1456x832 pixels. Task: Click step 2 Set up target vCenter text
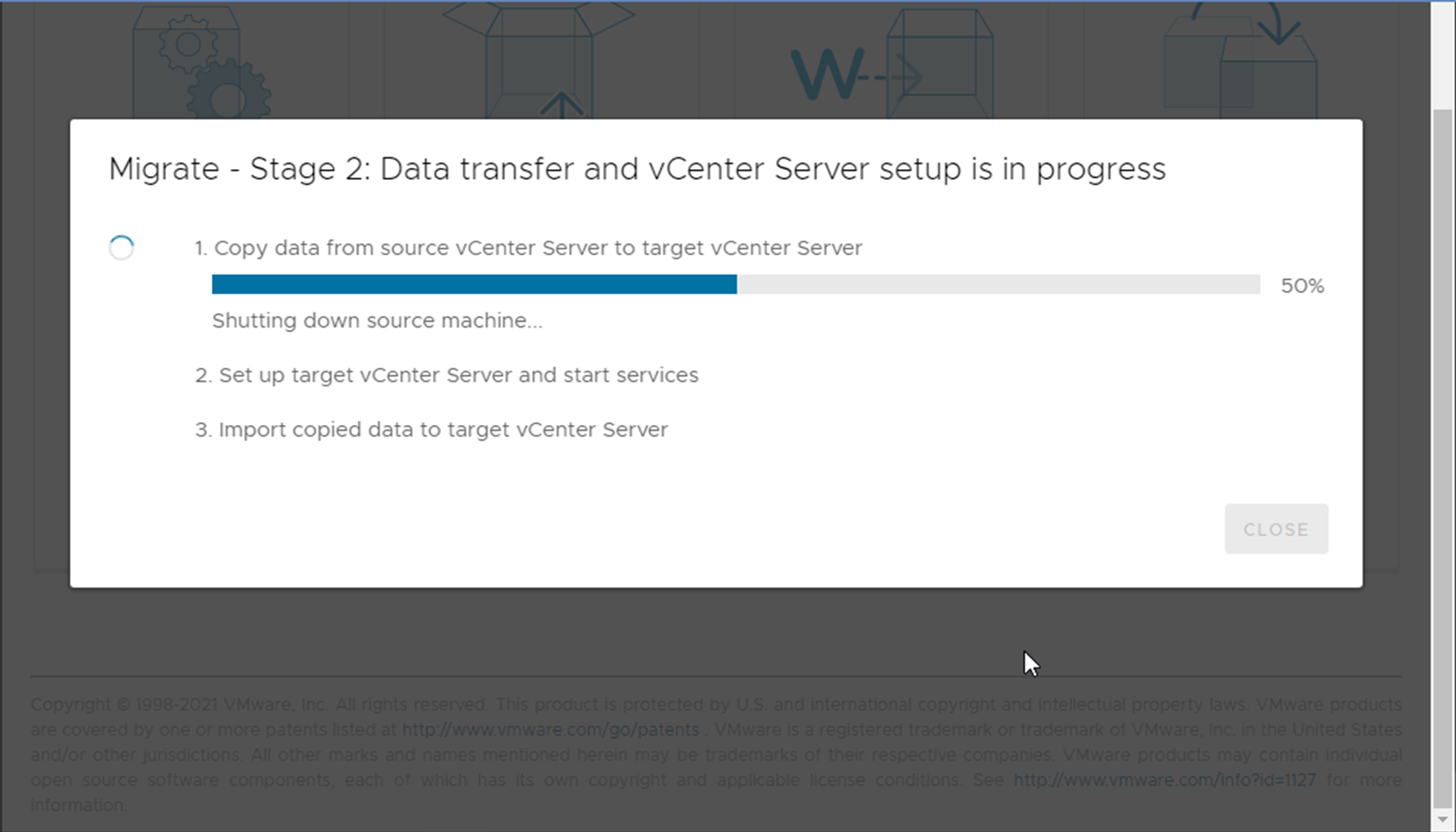(x=447, y=375)
